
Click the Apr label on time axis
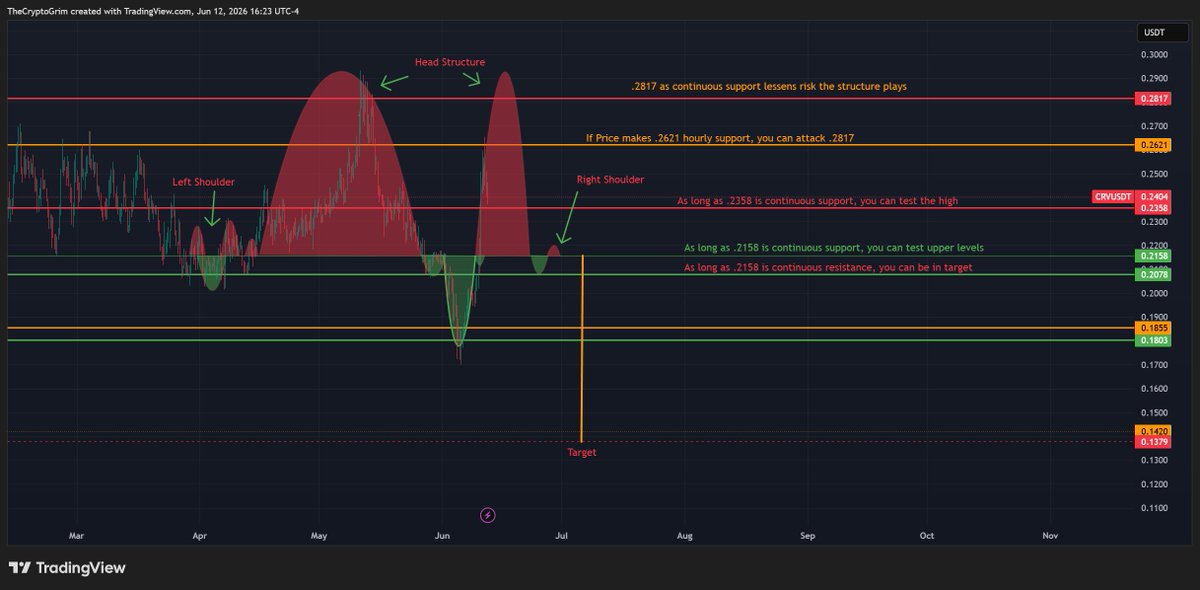tap(200, 536)
